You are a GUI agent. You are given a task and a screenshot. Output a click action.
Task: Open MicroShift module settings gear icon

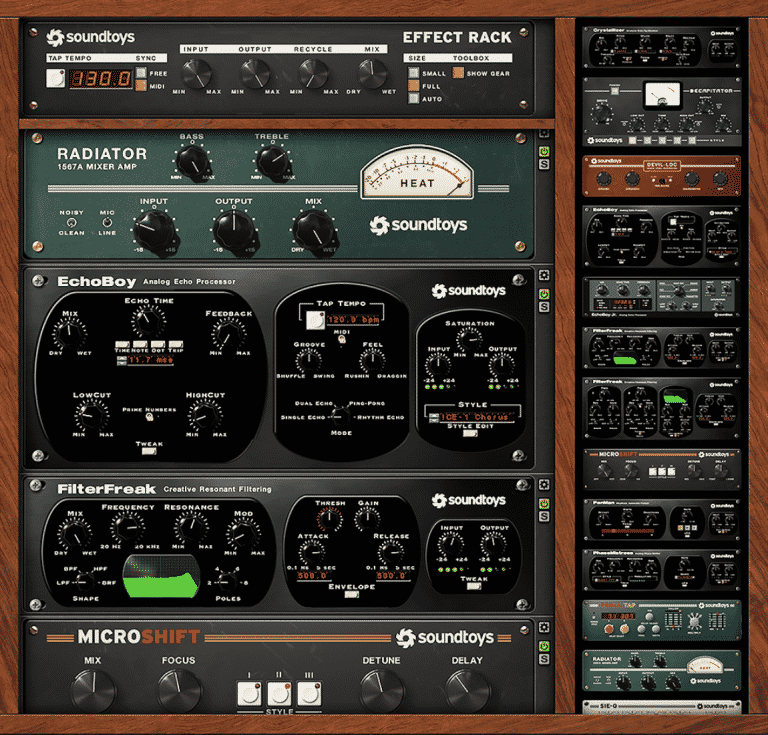pos(544,627)
